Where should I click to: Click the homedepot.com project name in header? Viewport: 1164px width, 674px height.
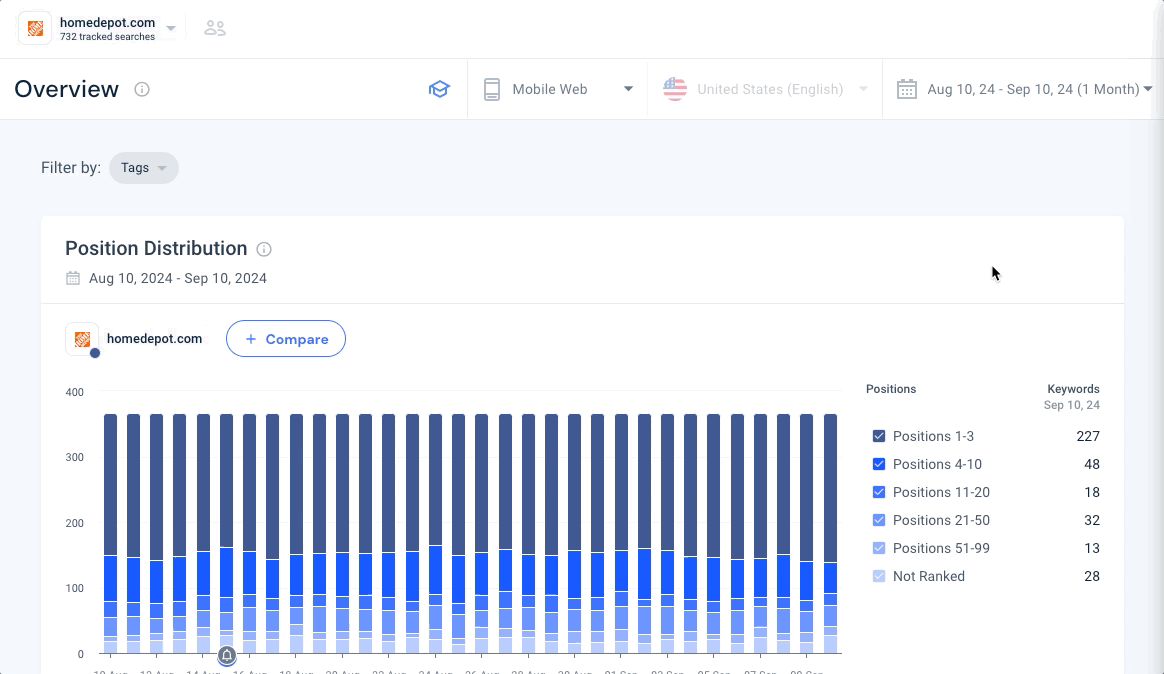tap(108, 22)
